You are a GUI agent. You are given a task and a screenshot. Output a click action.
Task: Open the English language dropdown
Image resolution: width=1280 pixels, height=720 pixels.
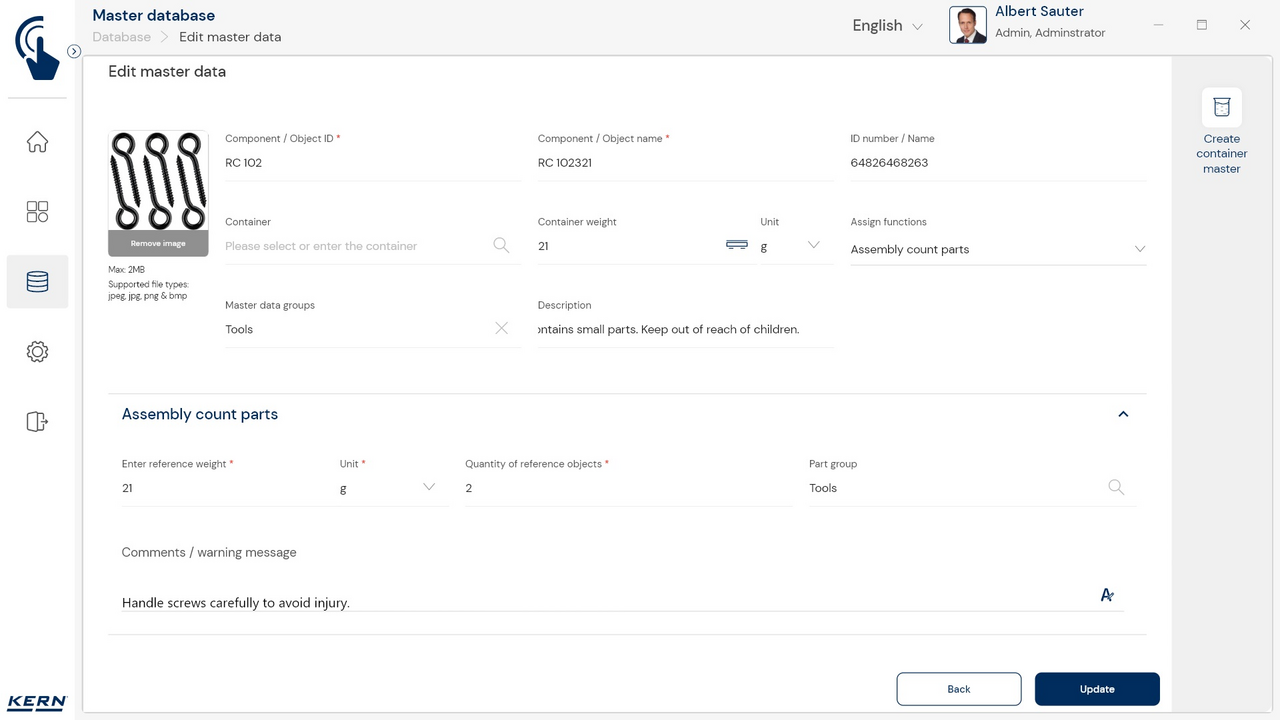pyautogui.click(x=887, y=26)
